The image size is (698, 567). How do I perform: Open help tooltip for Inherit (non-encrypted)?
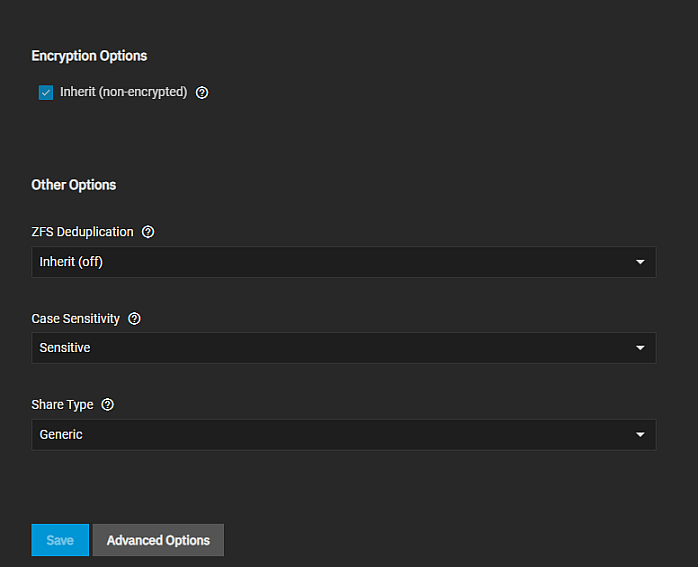(202, 93)
